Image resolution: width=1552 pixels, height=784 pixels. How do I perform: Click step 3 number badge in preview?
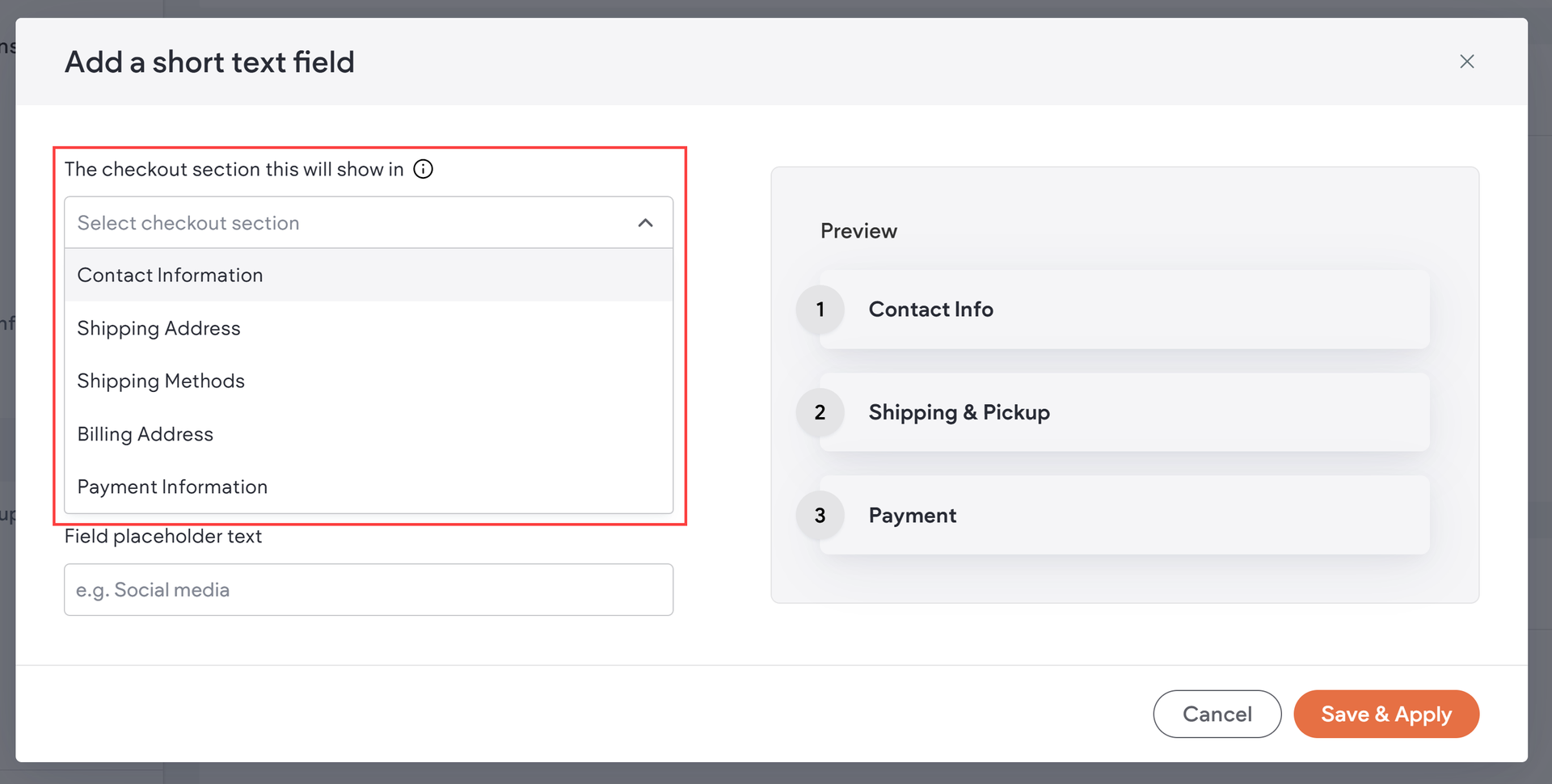coord(820,516)
